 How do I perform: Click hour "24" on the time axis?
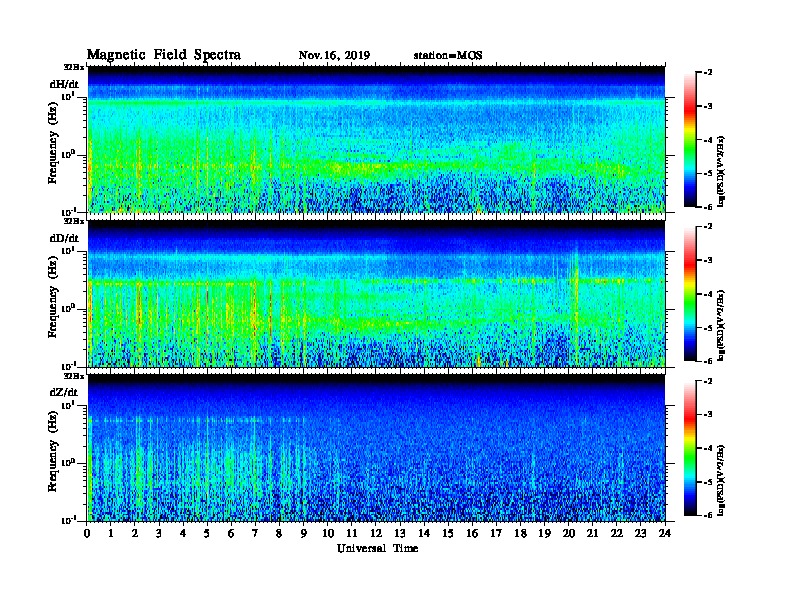point(665,534)
